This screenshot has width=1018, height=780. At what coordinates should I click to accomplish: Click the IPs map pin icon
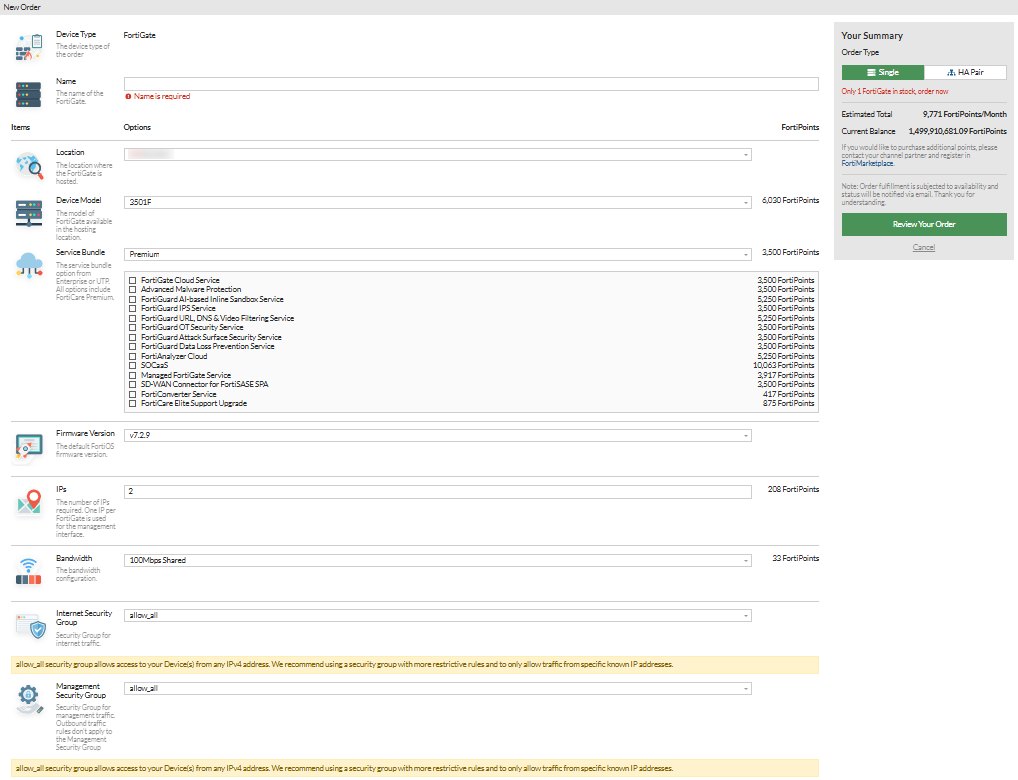29,502
